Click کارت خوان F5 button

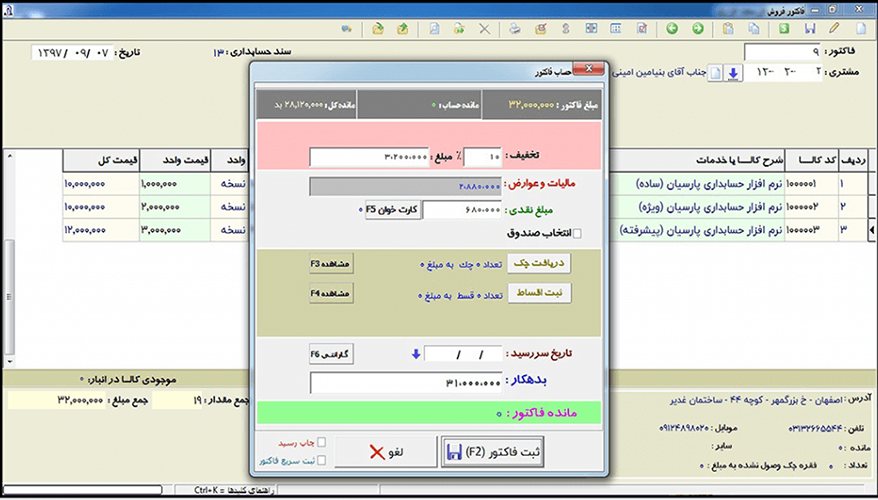(x=393, y=210)
